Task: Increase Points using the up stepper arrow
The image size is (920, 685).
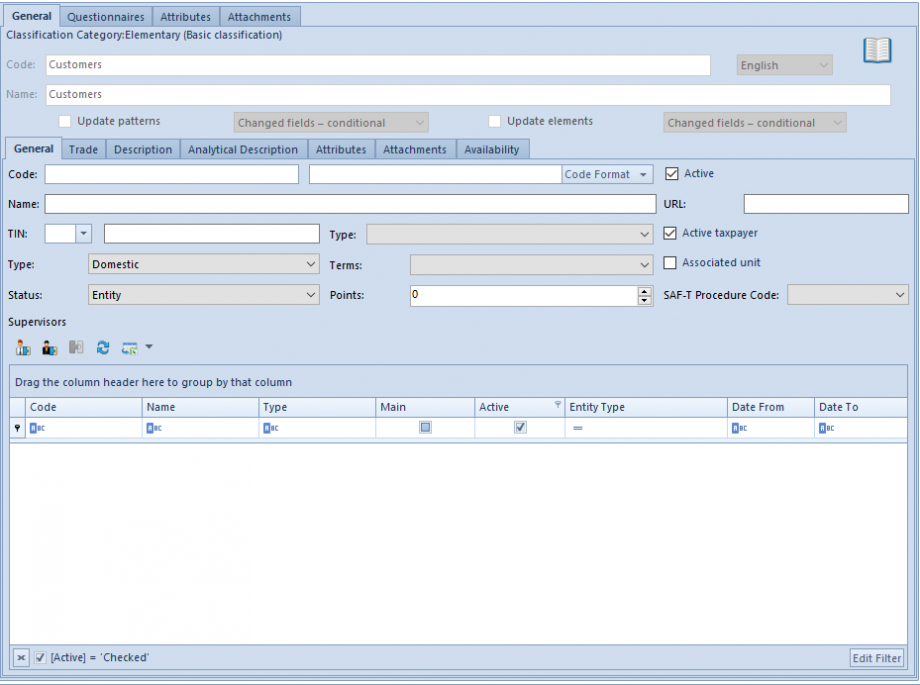Action: coord(644,290)
